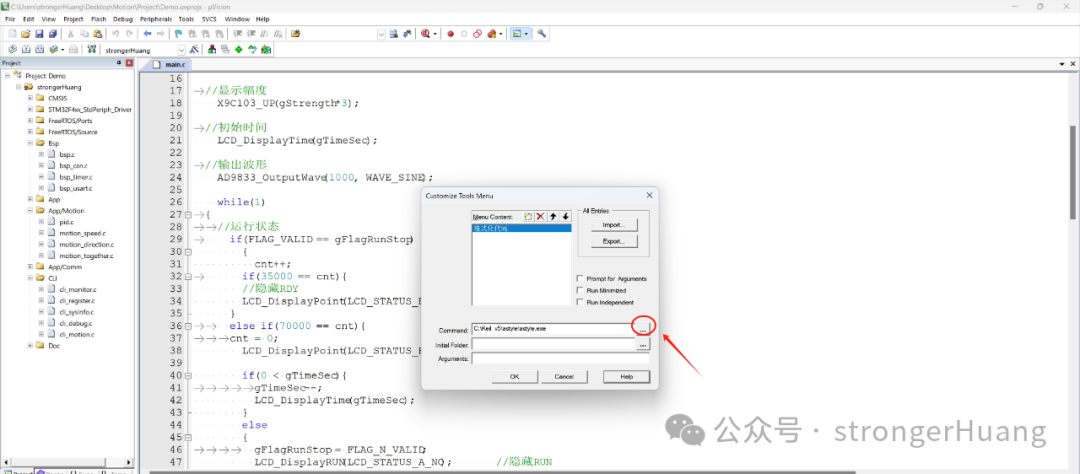Open the Flash menu
Screen dimensions: 1080x474
[98, 19]
